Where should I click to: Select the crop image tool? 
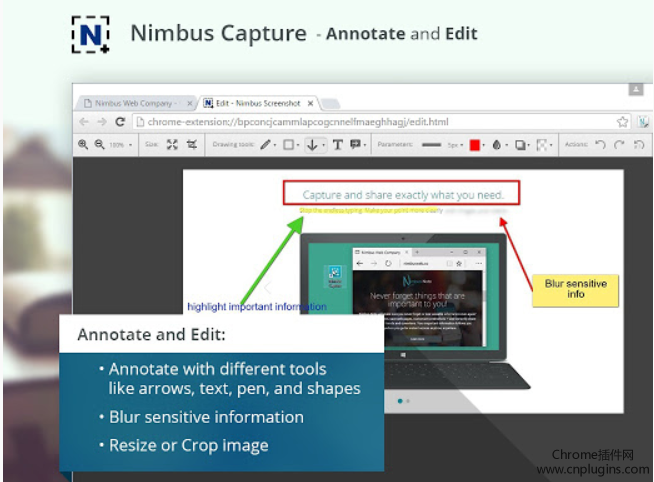point(192,145)
